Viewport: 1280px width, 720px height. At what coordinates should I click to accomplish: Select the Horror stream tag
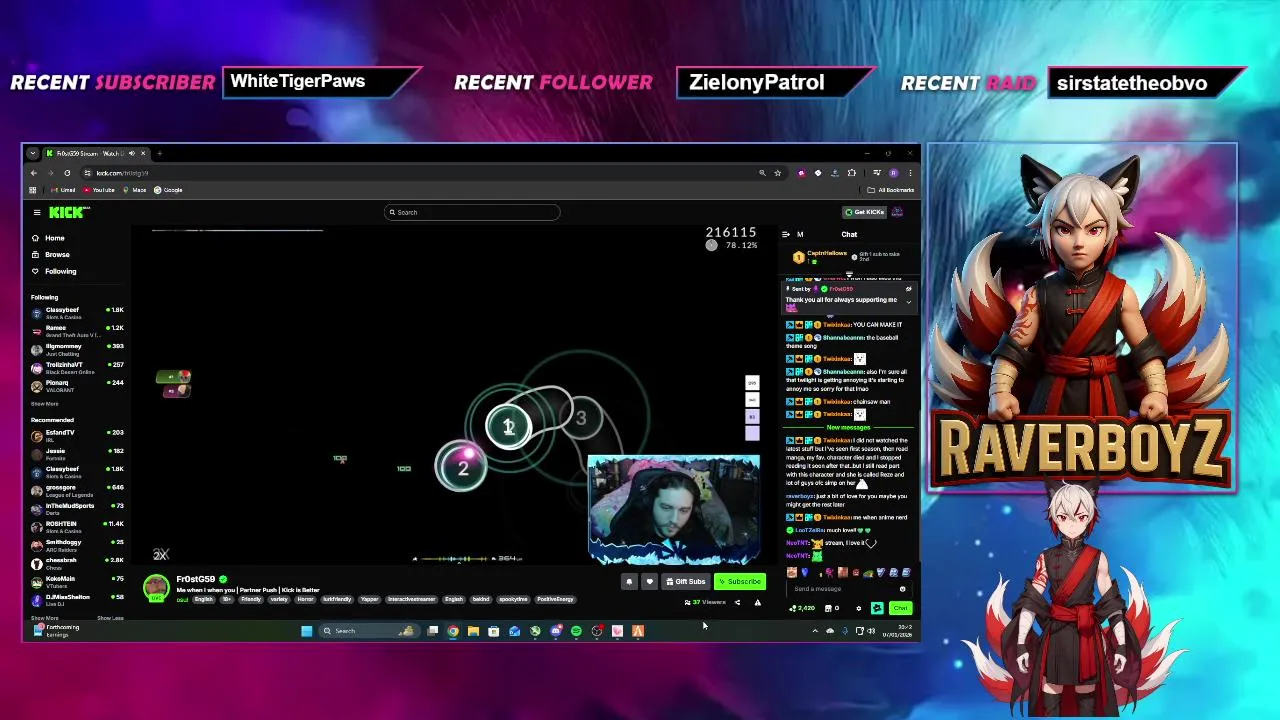coord(305,599)
